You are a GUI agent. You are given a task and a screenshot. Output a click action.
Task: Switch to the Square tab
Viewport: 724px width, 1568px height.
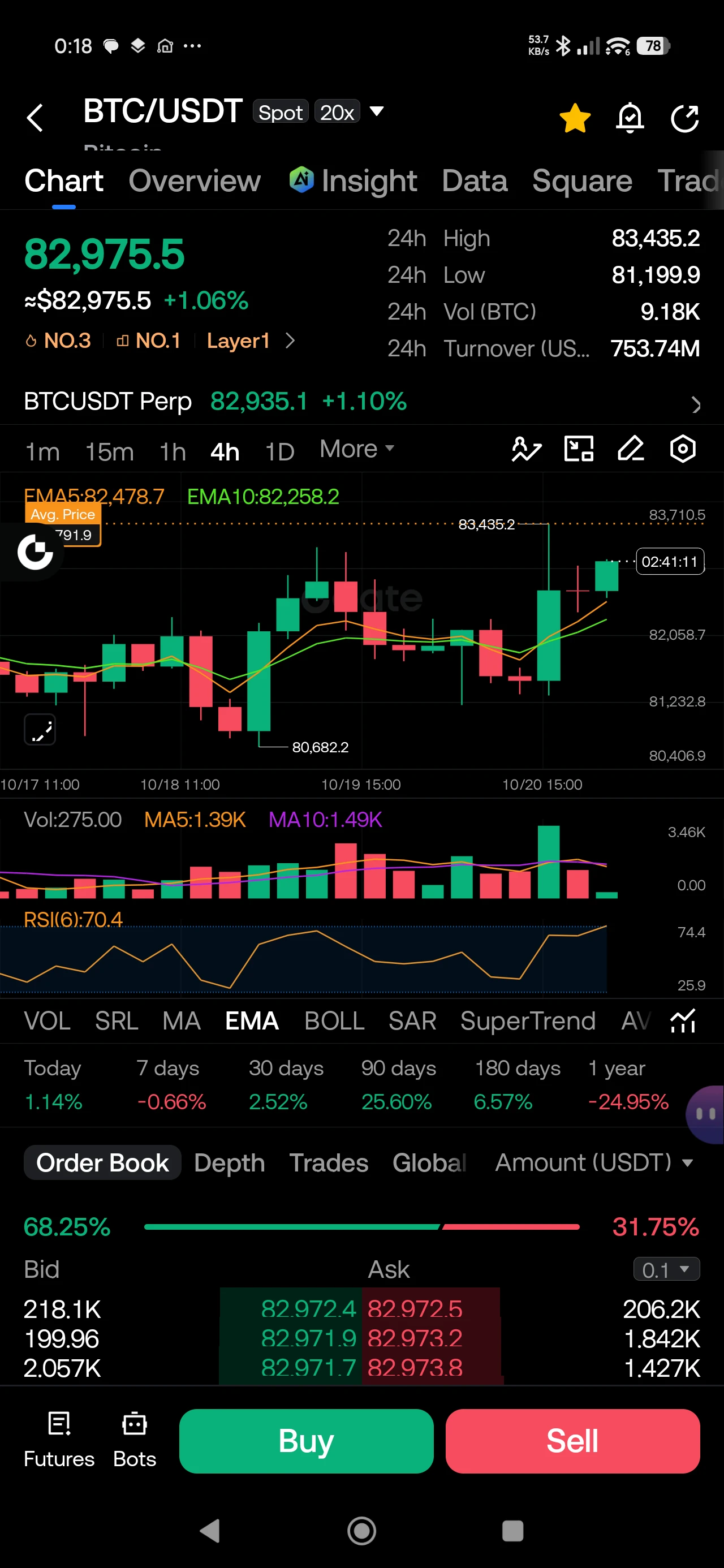582,181
